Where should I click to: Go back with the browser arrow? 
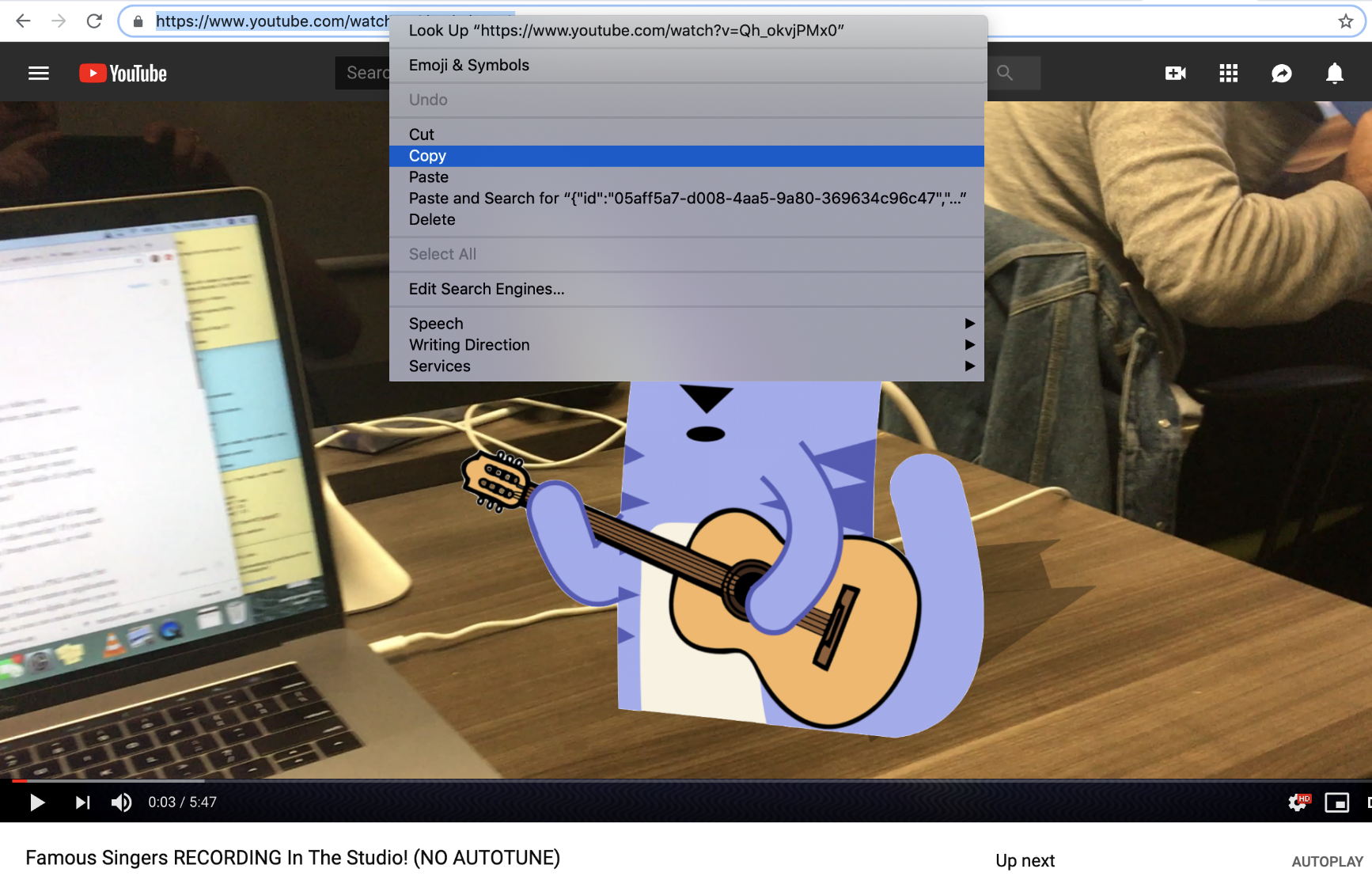coord(24,21)
